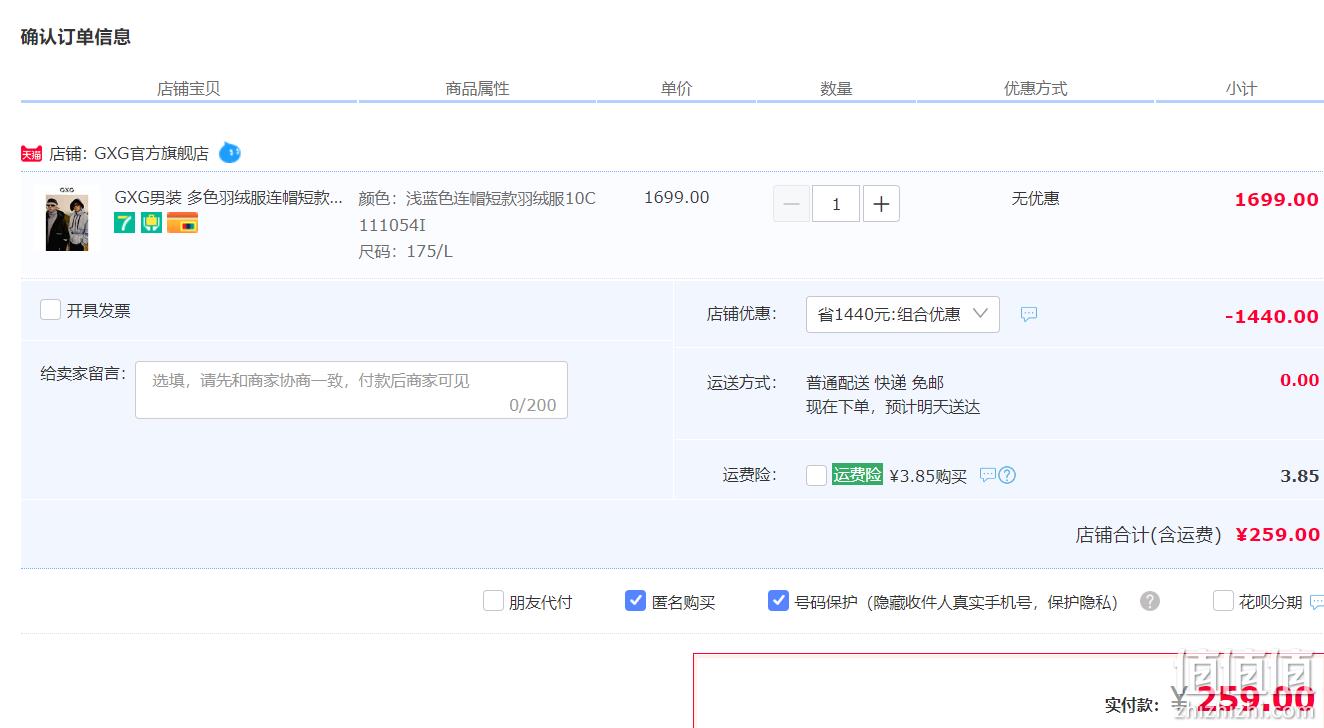
Task: Click the 尺码: 175/L size attribute
Action: pos(405,251)
